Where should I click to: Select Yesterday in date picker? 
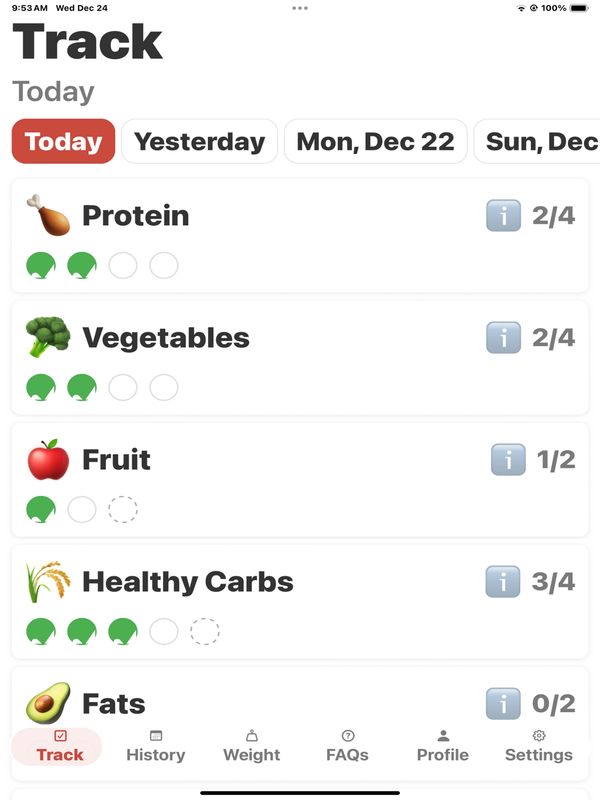pyautogui.click(x=199, y=142)
